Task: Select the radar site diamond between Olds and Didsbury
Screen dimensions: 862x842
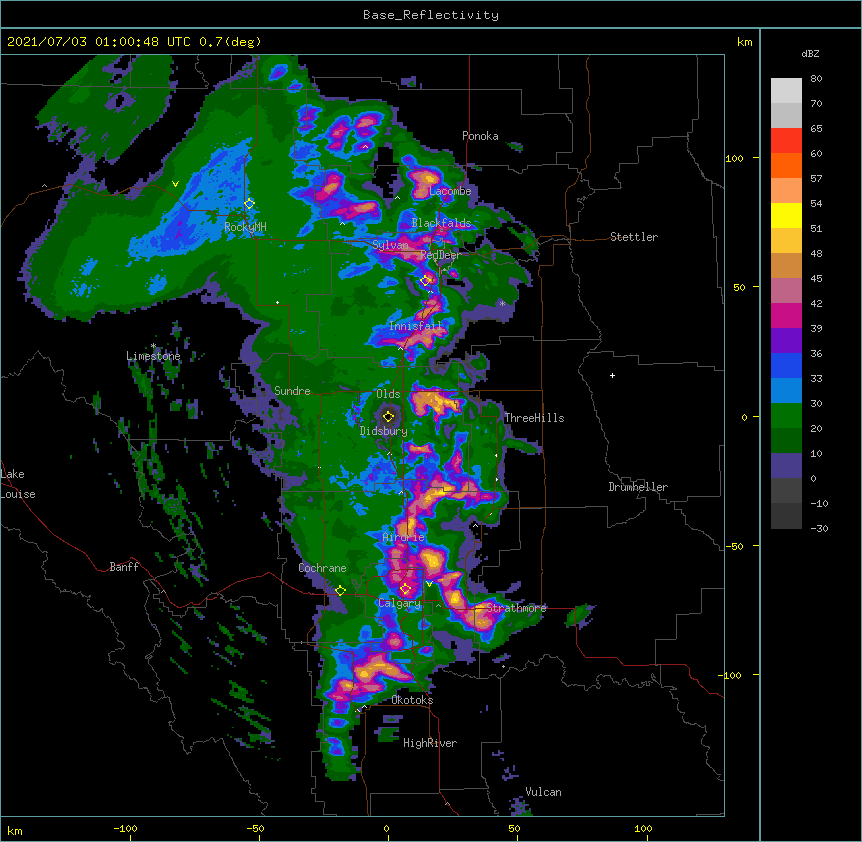Action: coord(388,416)
